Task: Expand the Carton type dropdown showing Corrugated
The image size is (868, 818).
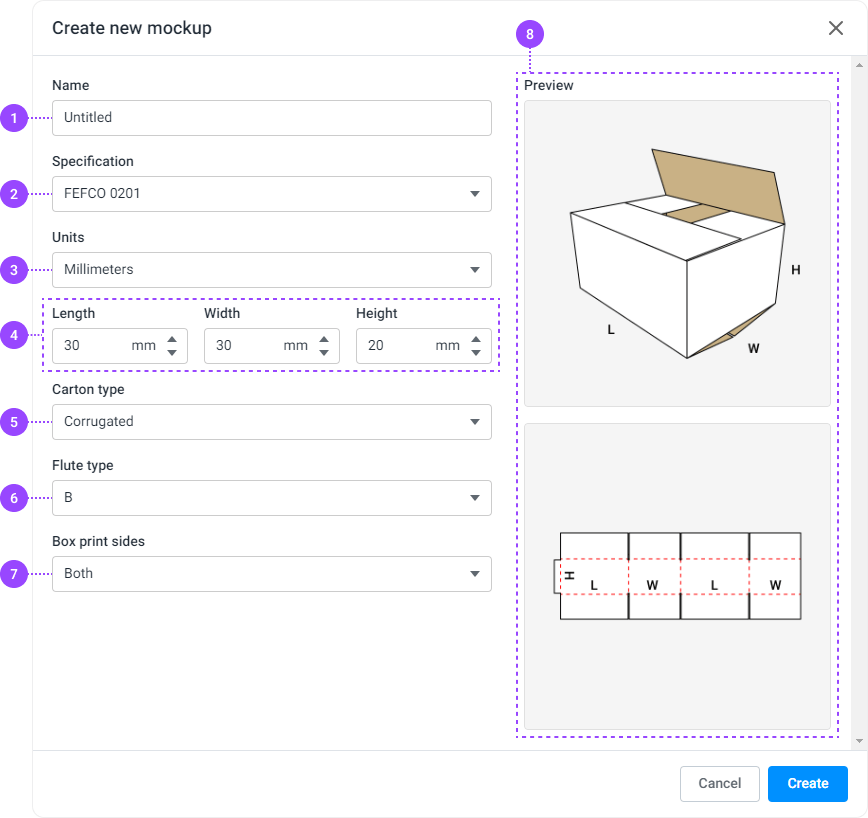Action: pos(271,422)
